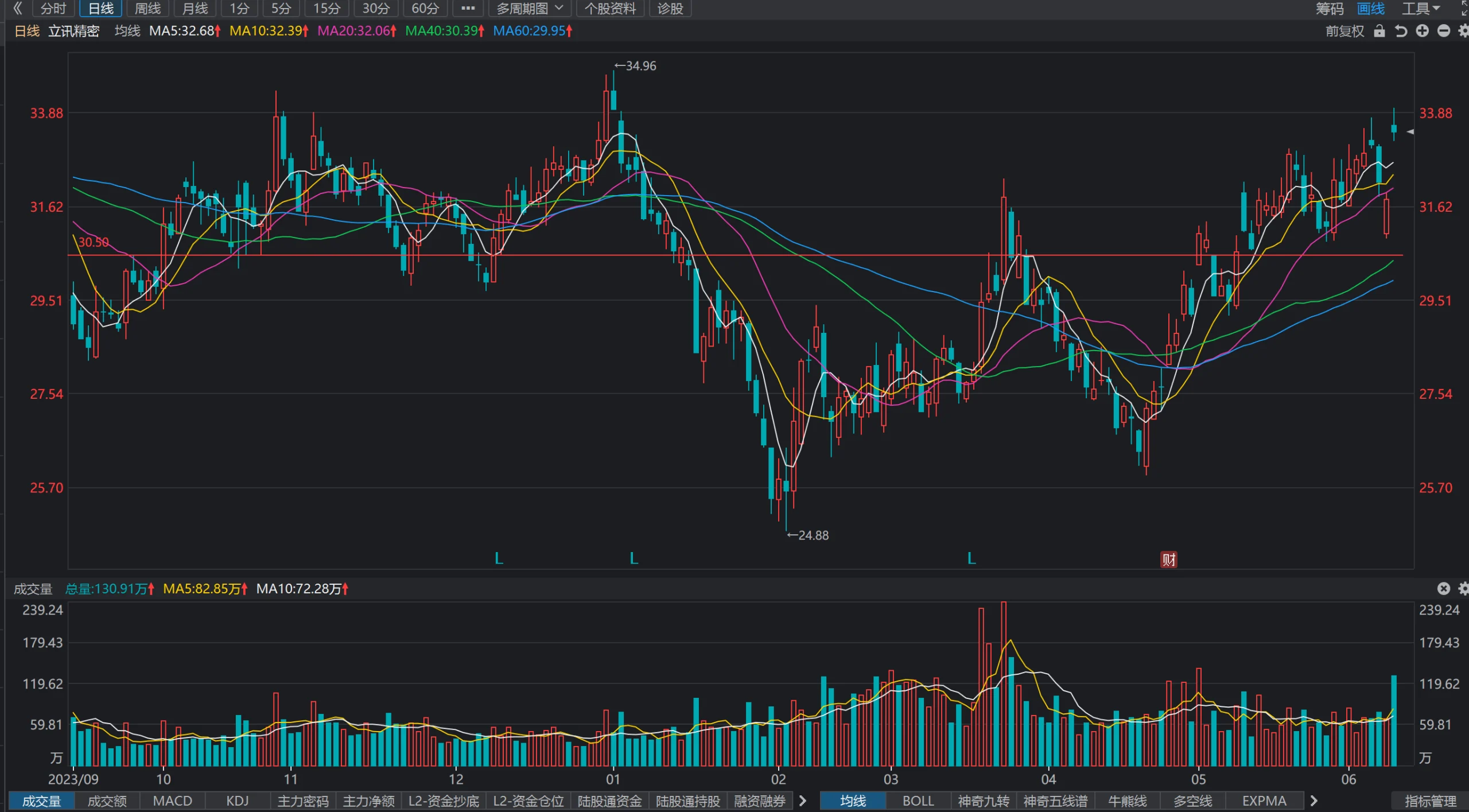
Task: Open the more periods ellipsis button
Action: [x=468, y=8]
